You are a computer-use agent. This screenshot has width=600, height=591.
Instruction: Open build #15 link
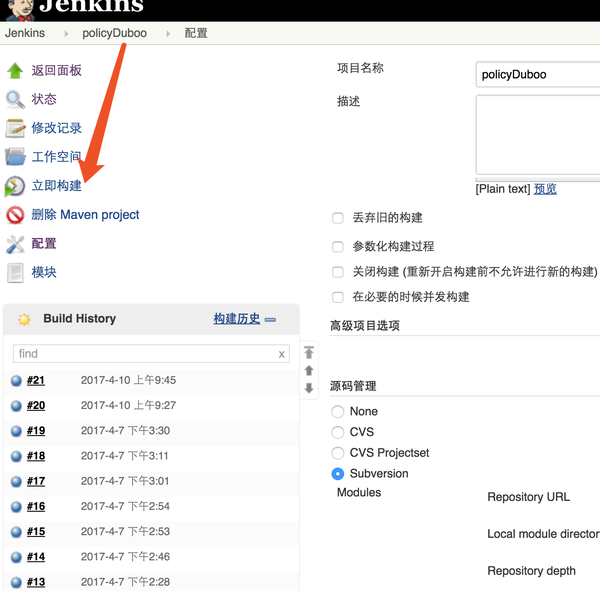coord(36,532)
